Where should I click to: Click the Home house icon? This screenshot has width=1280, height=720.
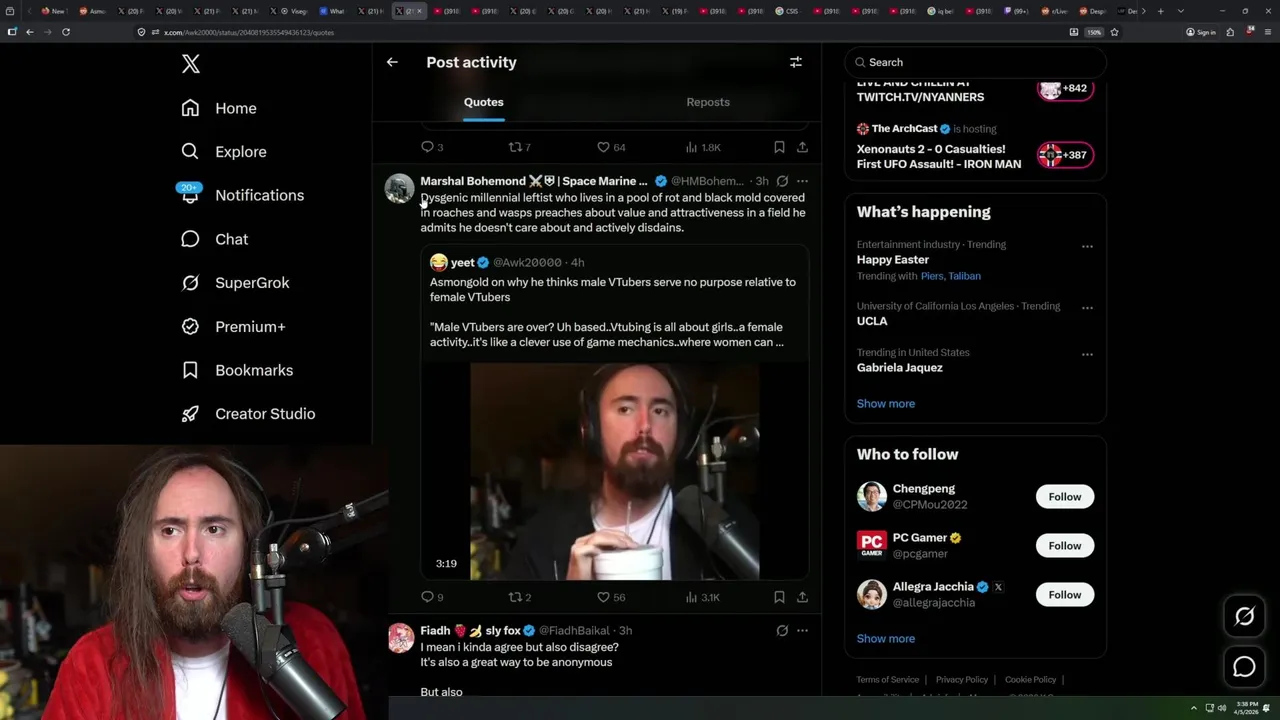190,108
